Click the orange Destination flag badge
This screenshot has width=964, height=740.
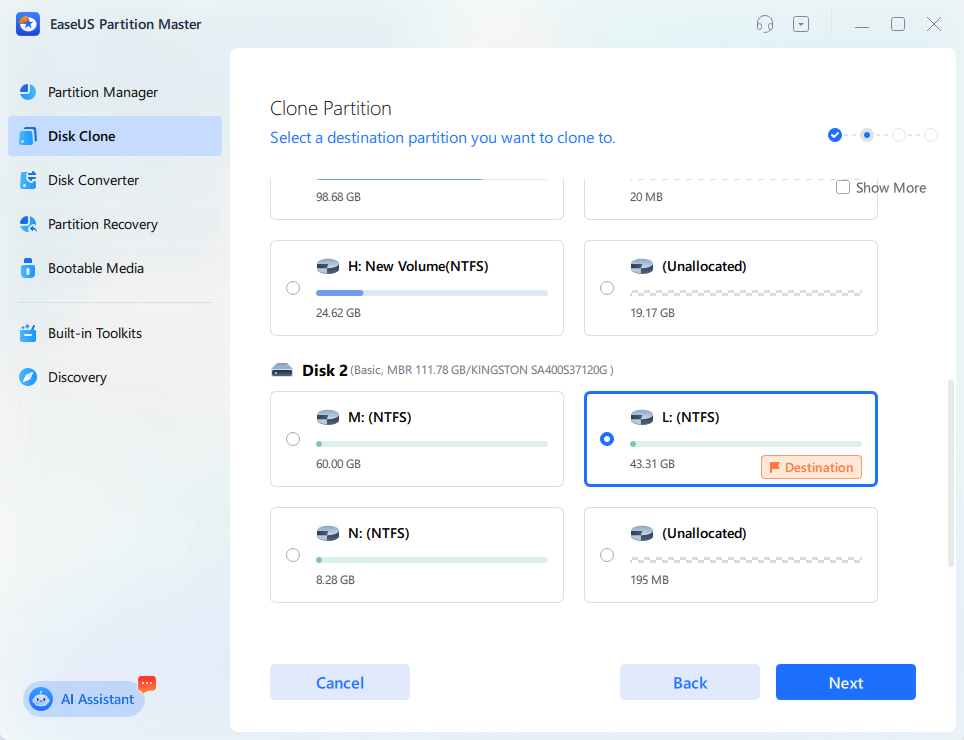[811, 467]
